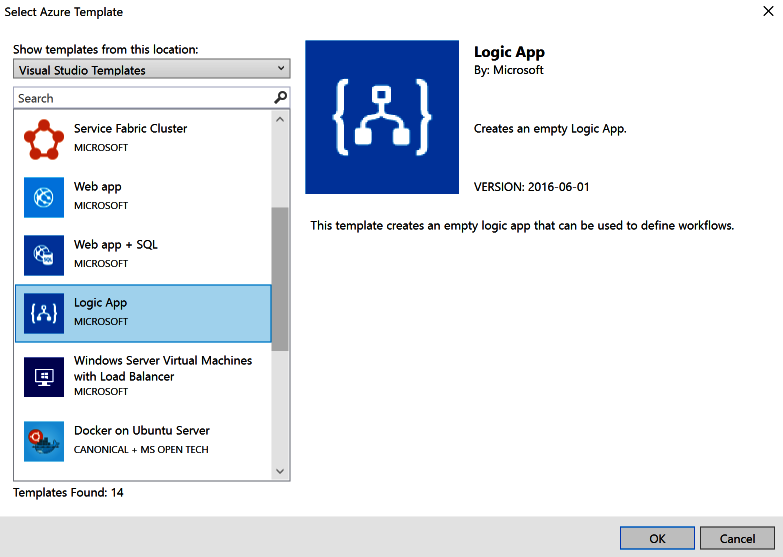Click the template list scrollbar thumb
Viewport: 783px width, 557px height.
[279, 280]
